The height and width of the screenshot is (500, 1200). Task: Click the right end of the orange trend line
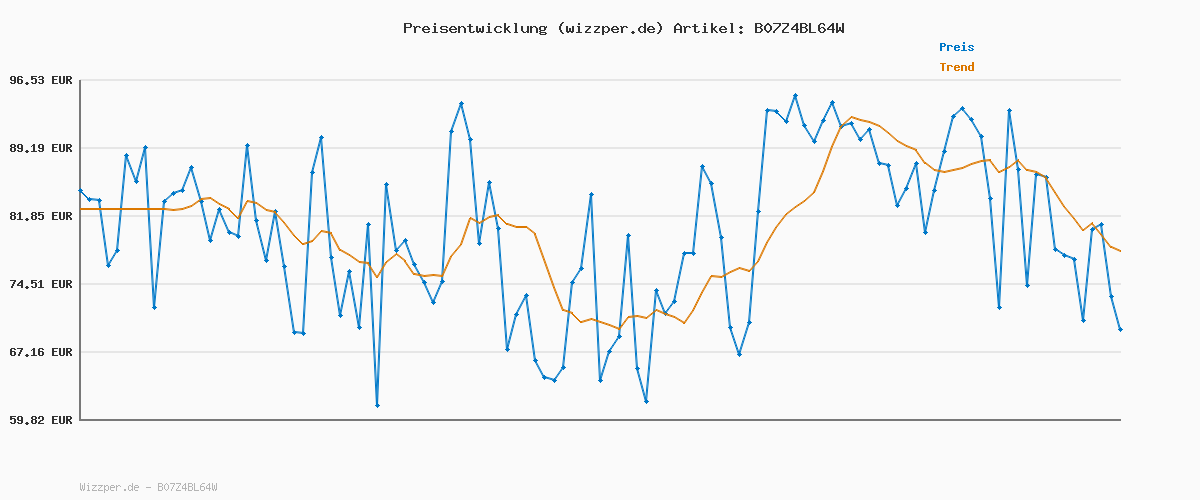1120,251
